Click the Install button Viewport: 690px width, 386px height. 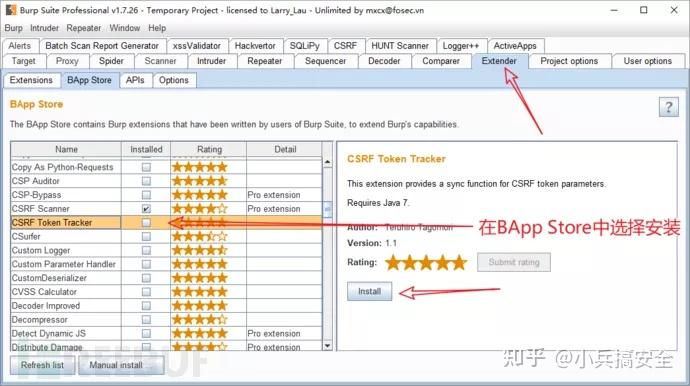pos(369,291)
